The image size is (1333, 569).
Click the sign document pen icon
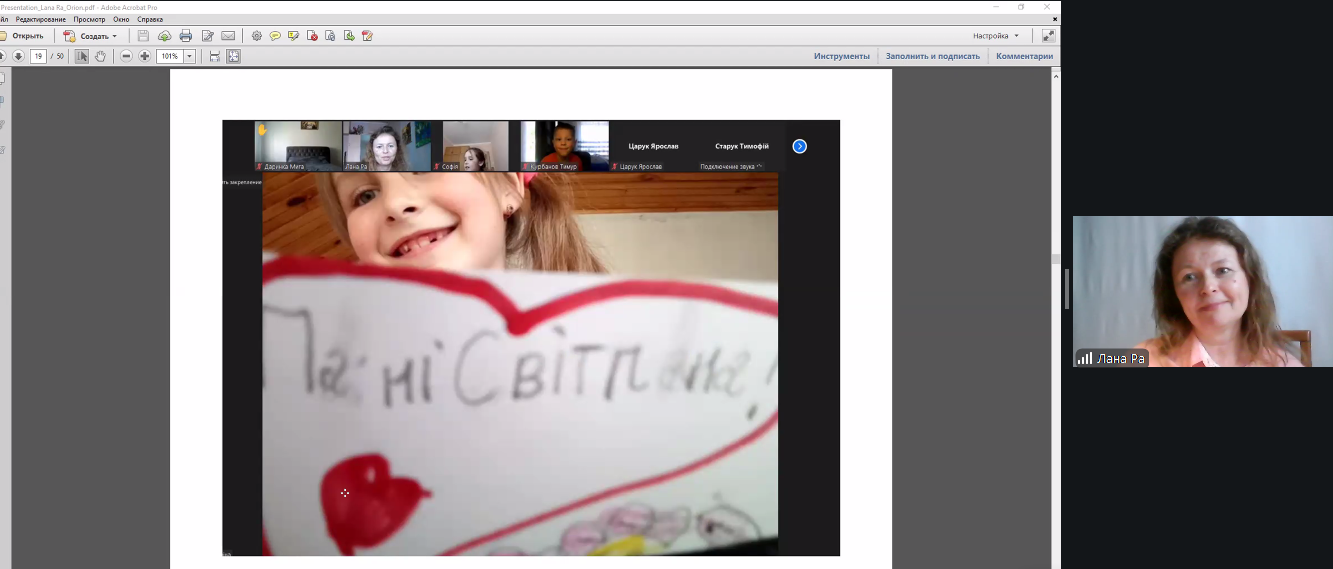[x=367, y=36]
